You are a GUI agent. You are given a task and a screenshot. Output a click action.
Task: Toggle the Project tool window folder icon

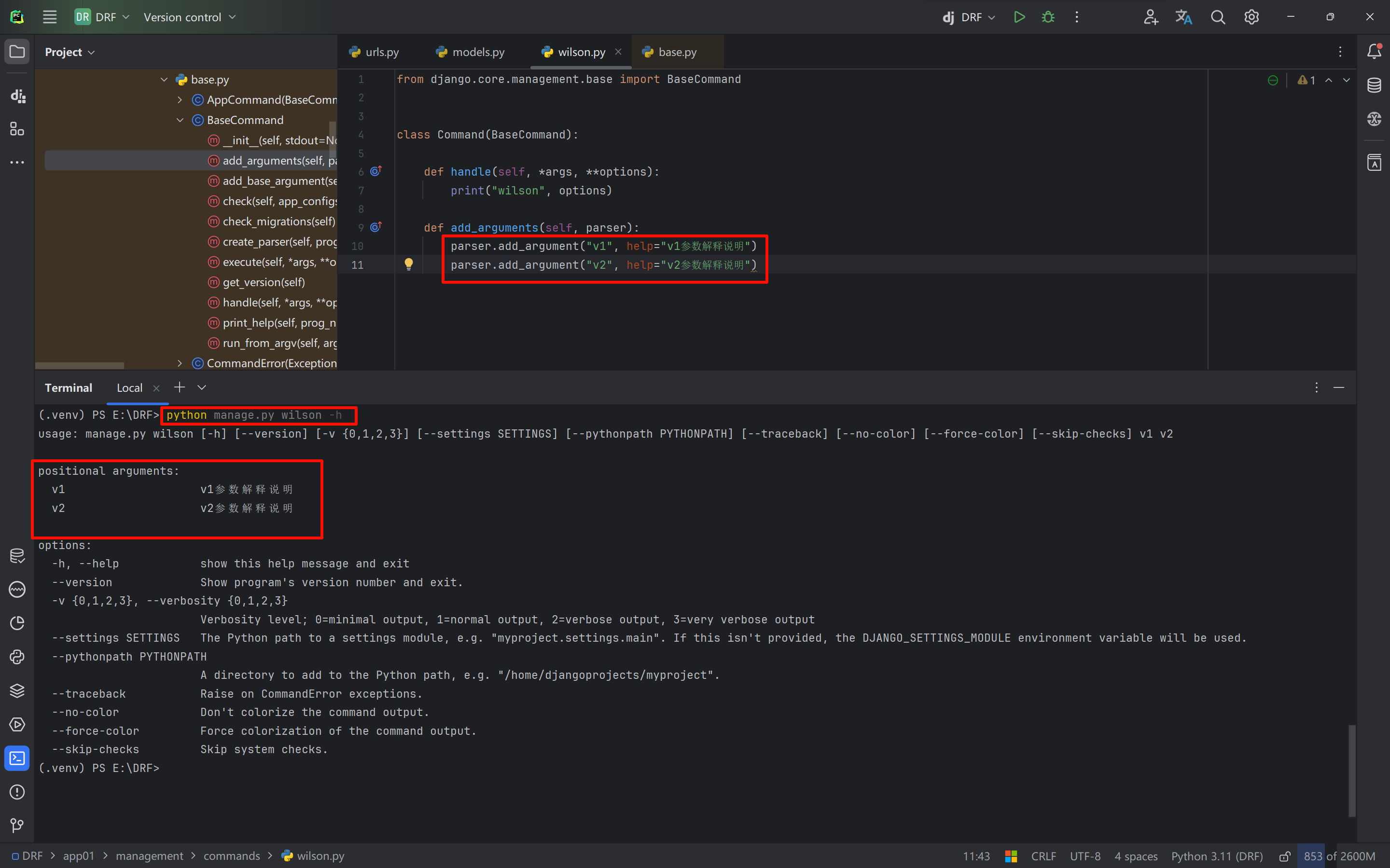pos(17,52)
